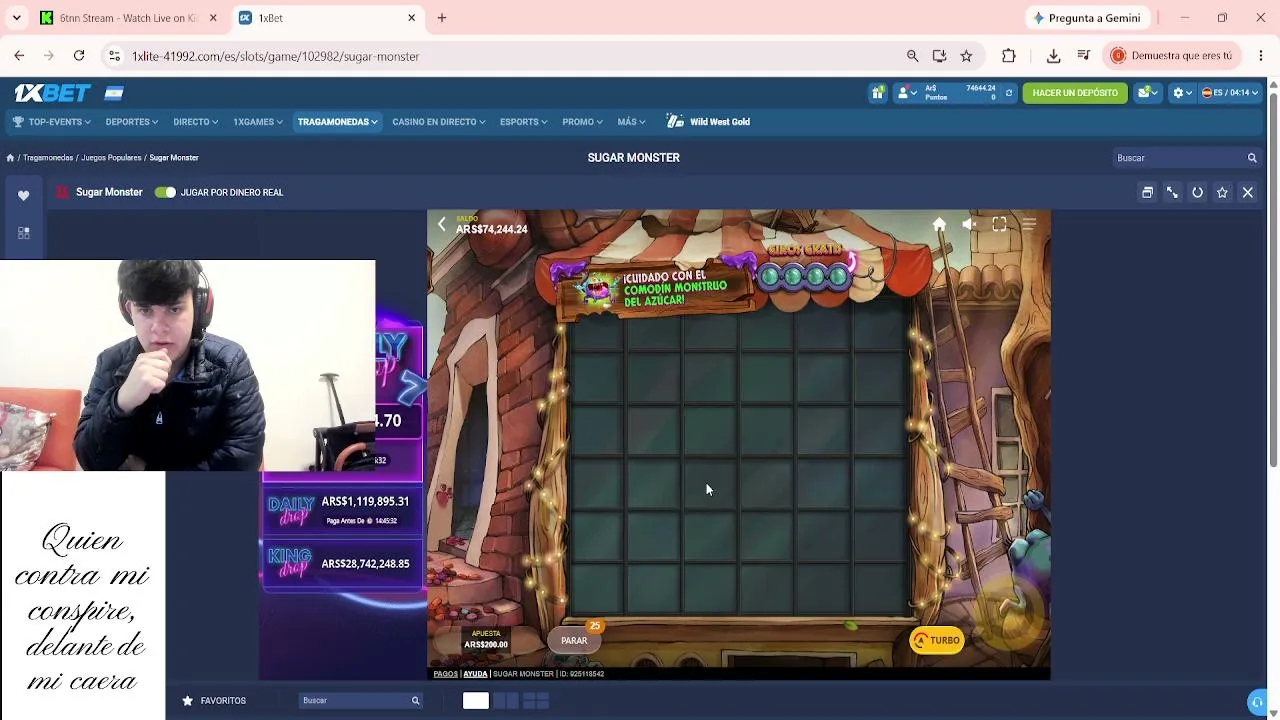Click the 1XBET logo
The image size is (1280, 720).
click(52, 93)
